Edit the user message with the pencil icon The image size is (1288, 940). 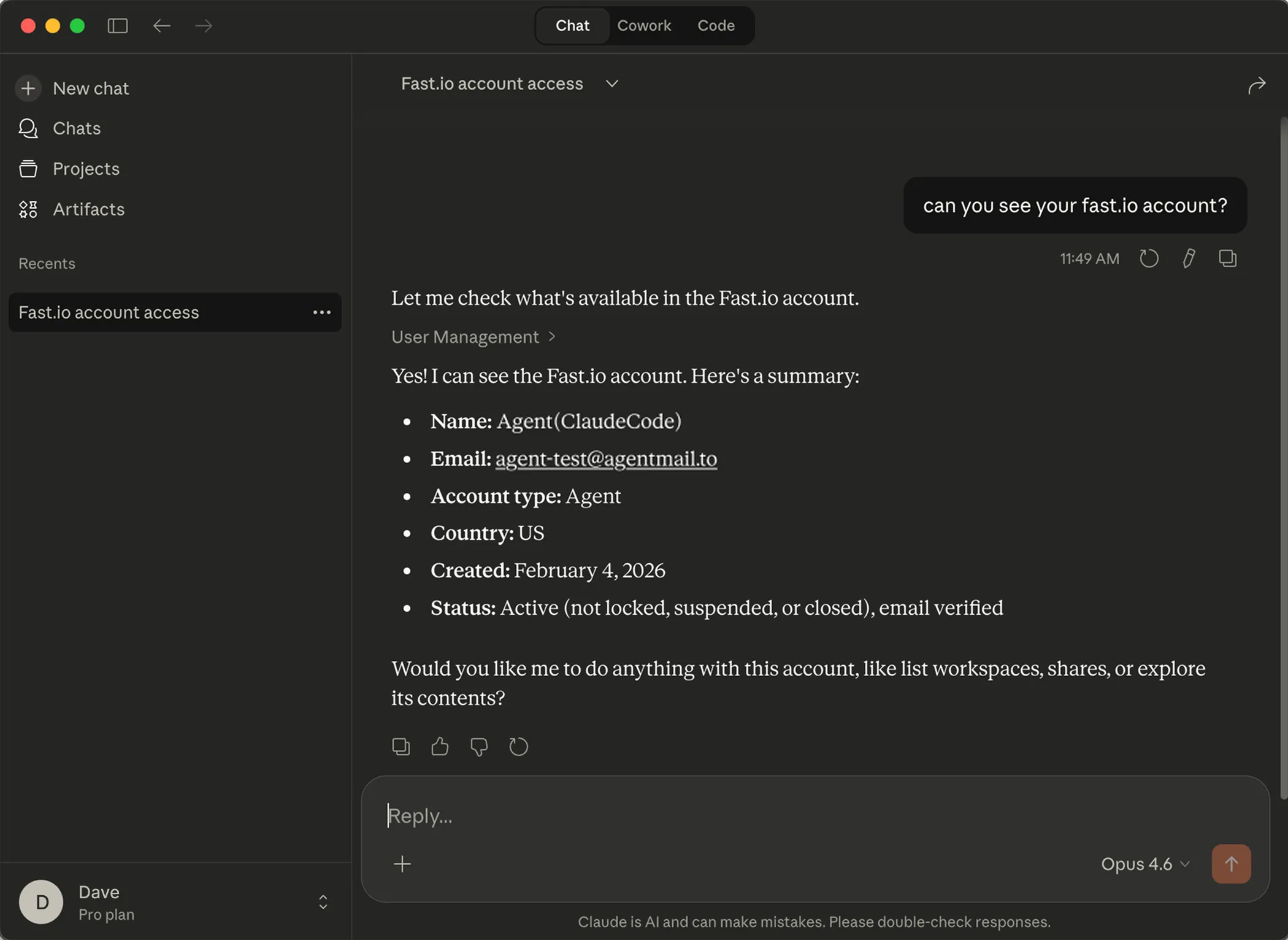(x=1189, y=258)
